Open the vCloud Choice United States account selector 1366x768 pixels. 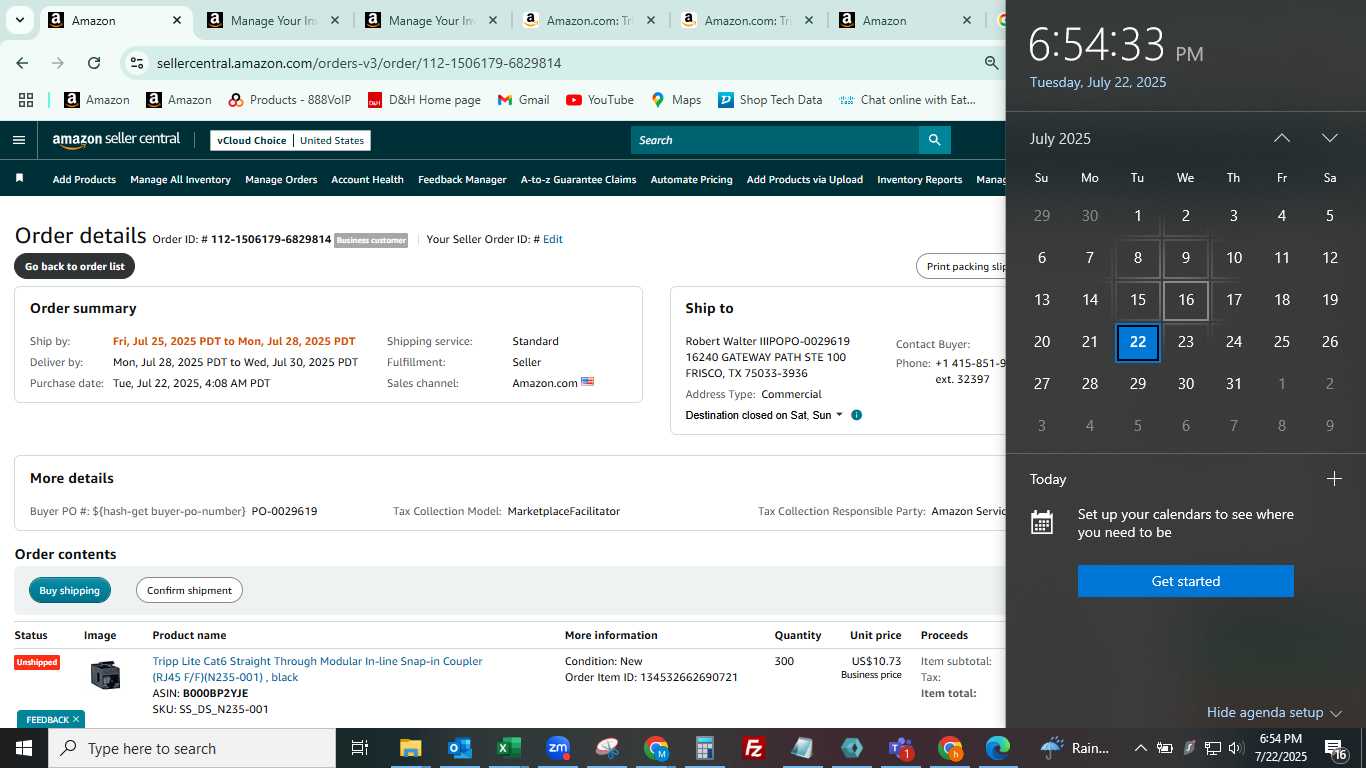tap(290, 140)
